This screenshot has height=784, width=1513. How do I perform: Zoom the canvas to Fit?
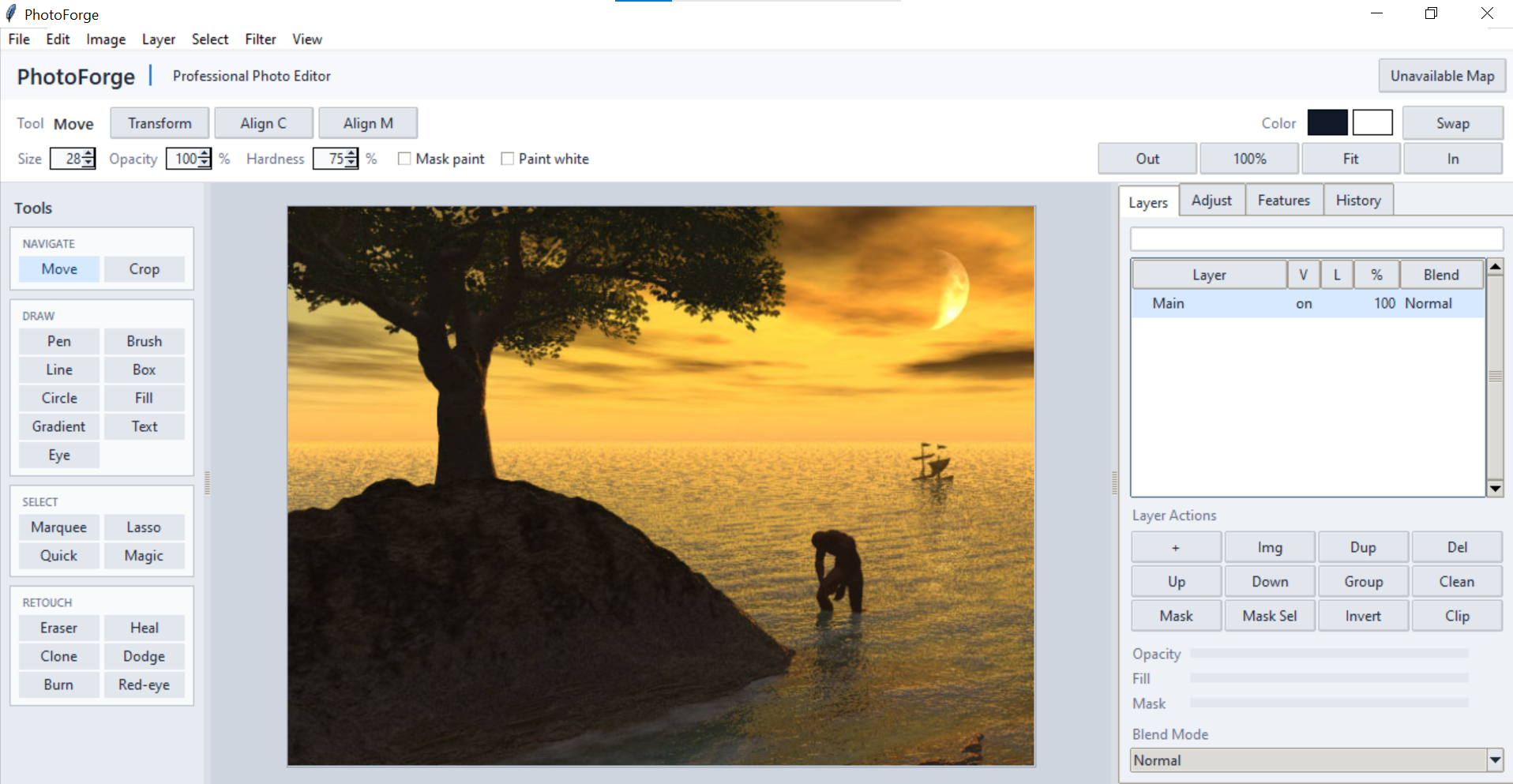click(1351, 159)
